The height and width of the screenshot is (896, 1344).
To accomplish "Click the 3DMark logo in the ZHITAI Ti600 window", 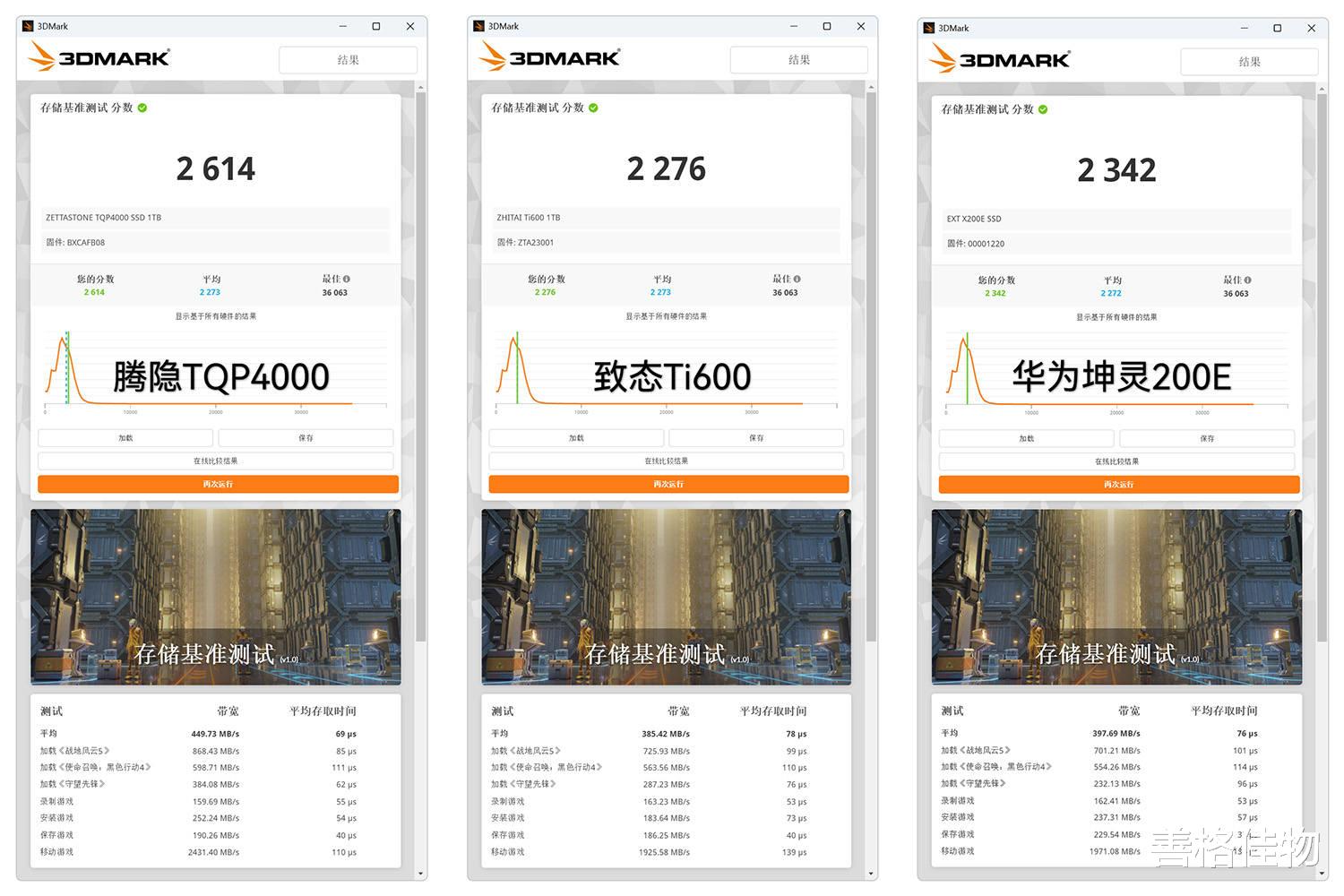I will tap(549, 57).
